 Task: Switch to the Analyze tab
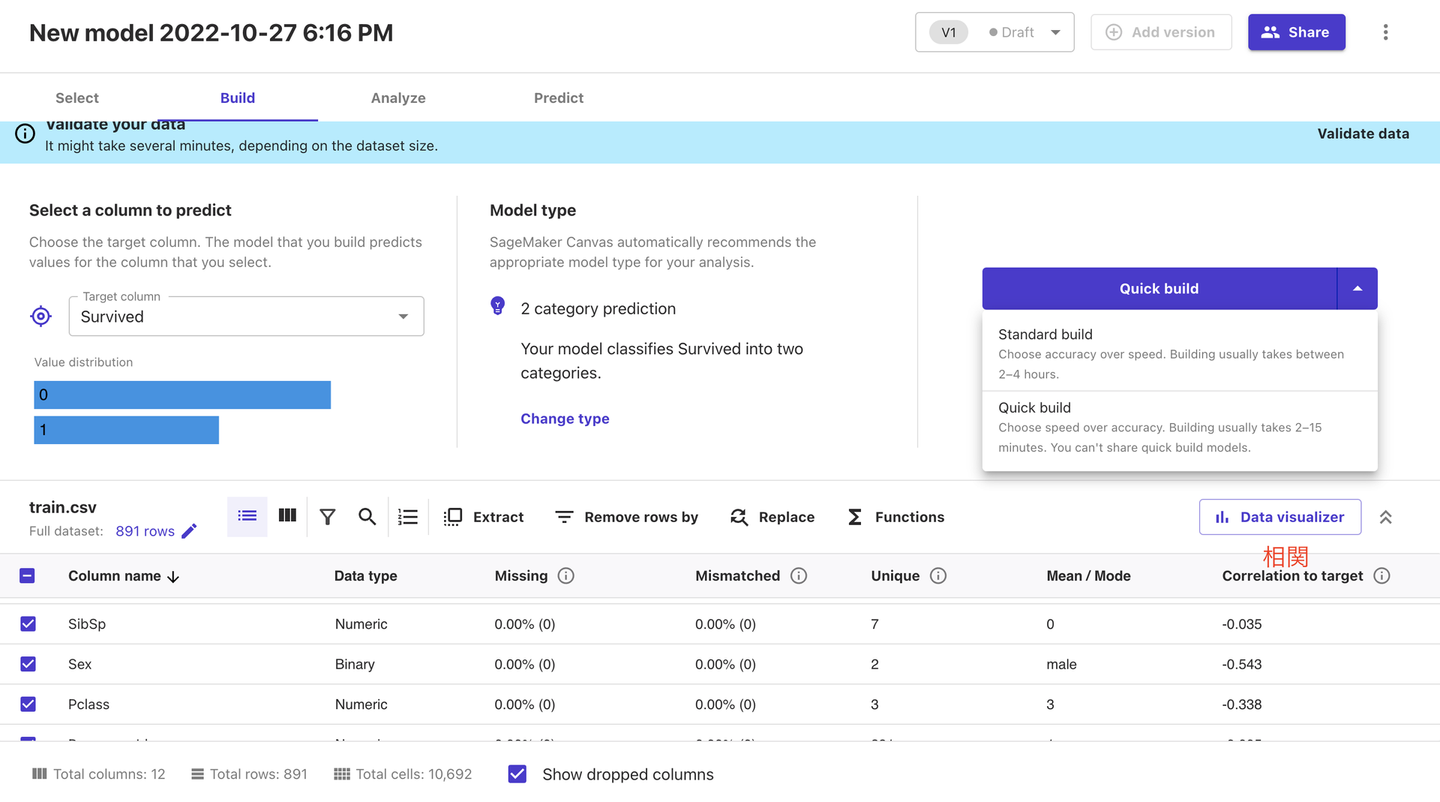tap(398, 98)
